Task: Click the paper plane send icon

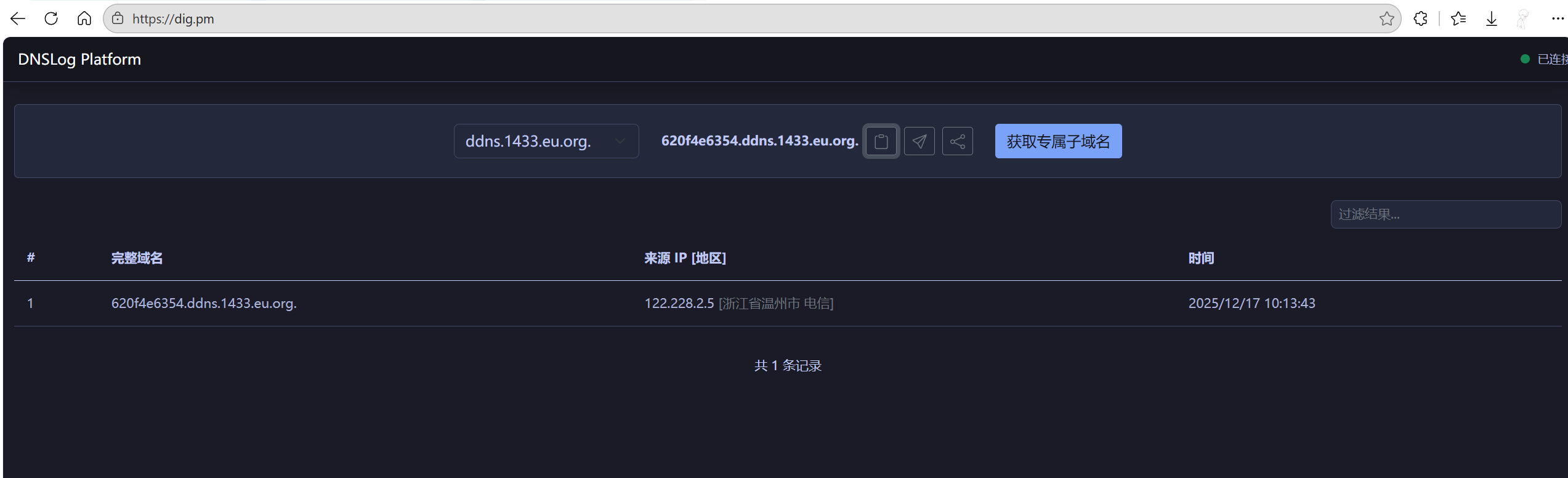Action: [919, 141]
